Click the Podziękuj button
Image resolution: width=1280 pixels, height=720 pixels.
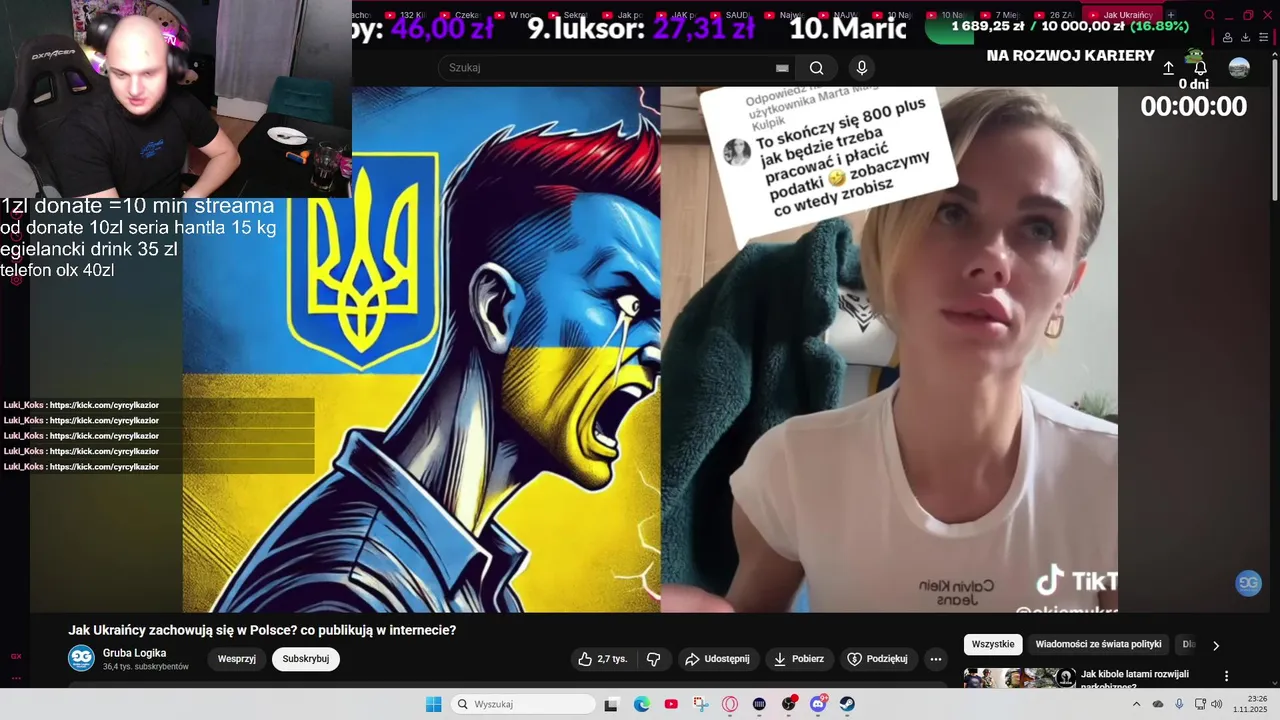click(x=878, y=659)
